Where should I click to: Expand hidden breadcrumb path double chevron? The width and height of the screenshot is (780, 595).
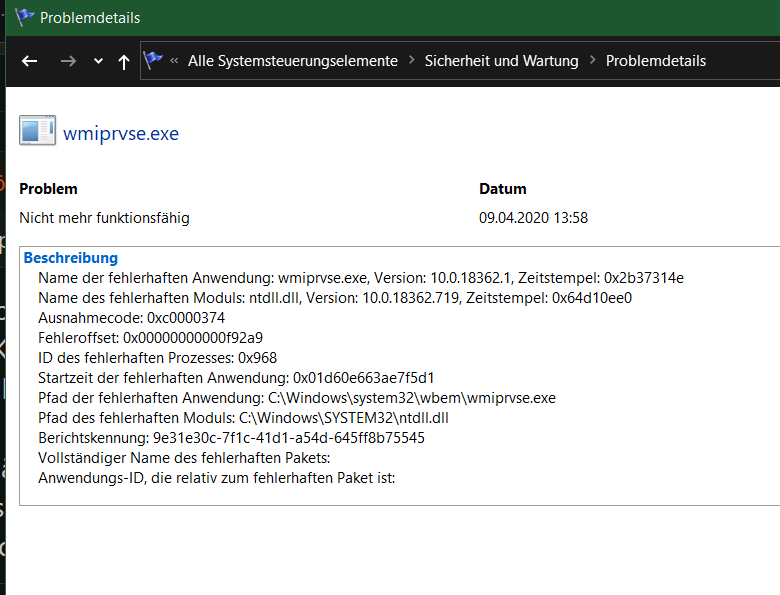click(x=174, y=61)
